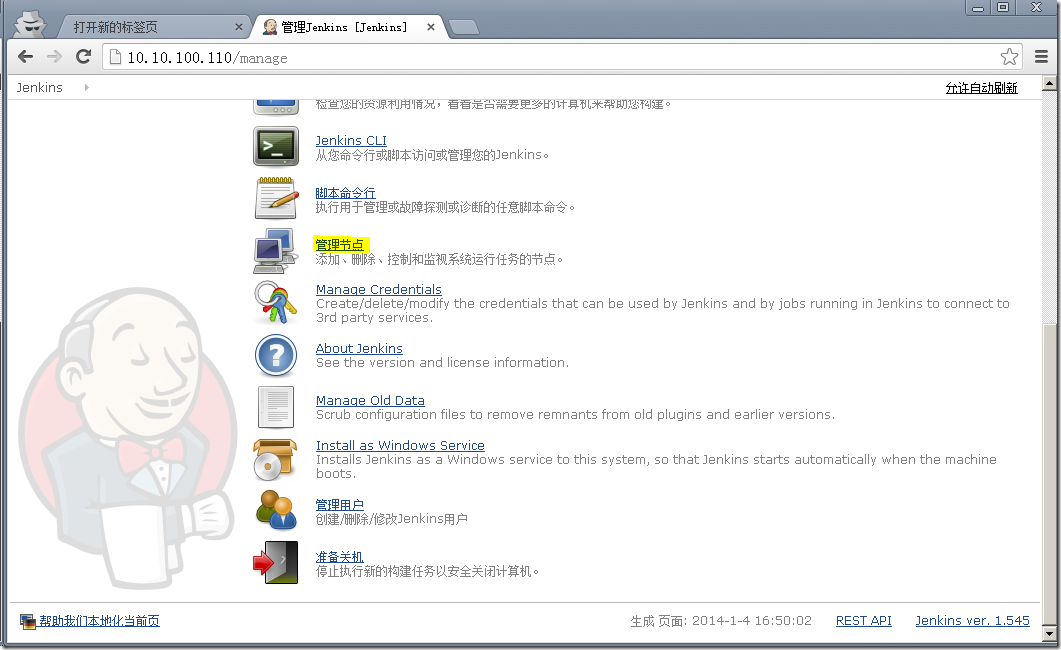Click the browser forward arrow
This screenshot has height=650, width=1061.
pos(54,57)
